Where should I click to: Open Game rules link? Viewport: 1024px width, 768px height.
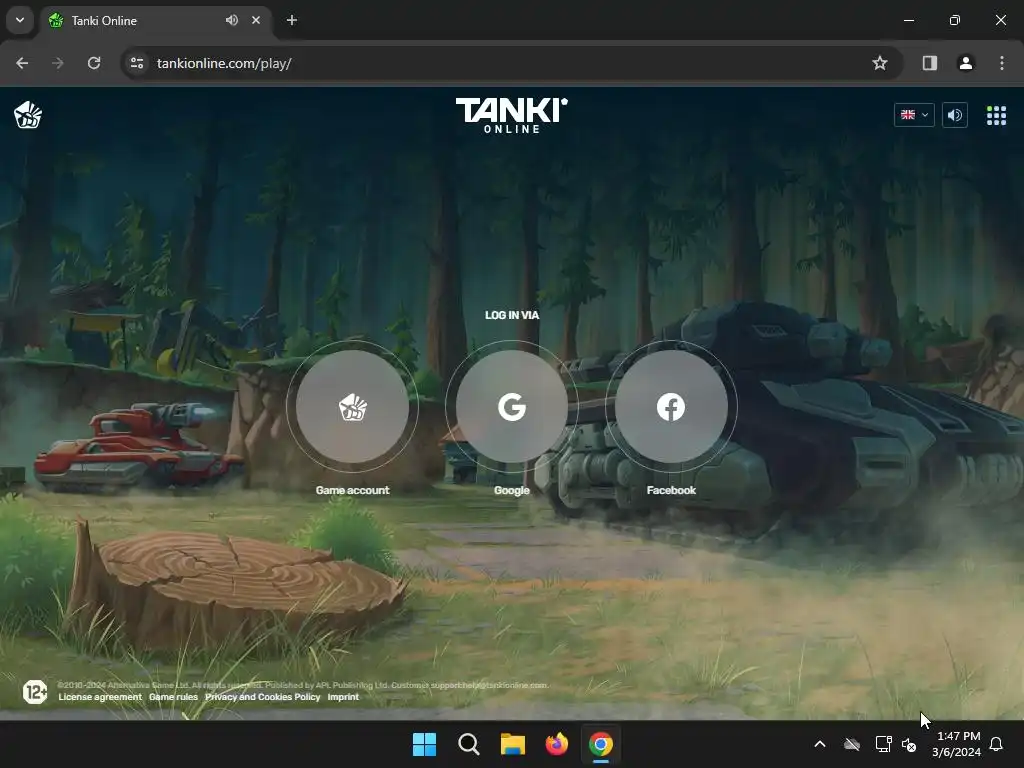click(x=173, y=697)
